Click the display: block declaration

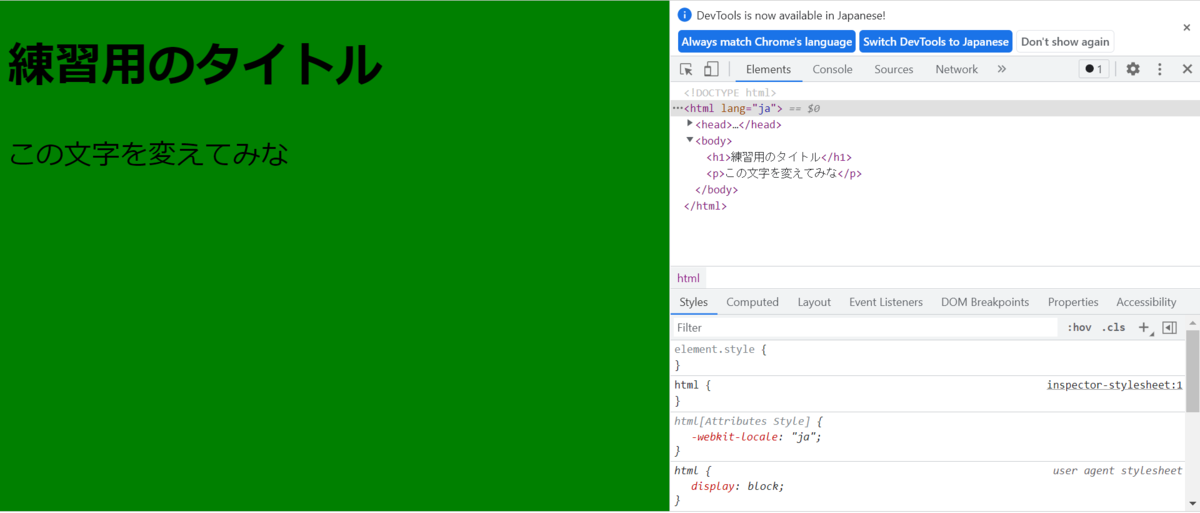(738, 486)
